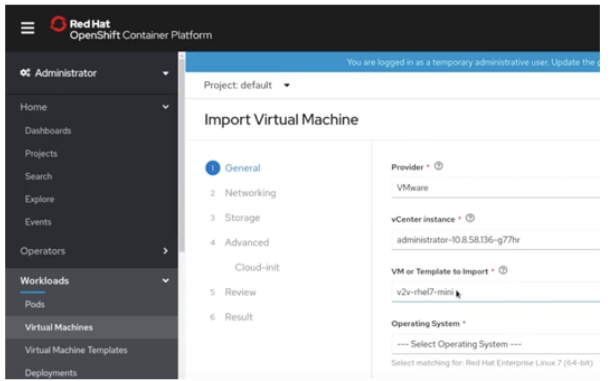Click the VM or Template to Import field
613x381 pixels.
click(496, 292)
